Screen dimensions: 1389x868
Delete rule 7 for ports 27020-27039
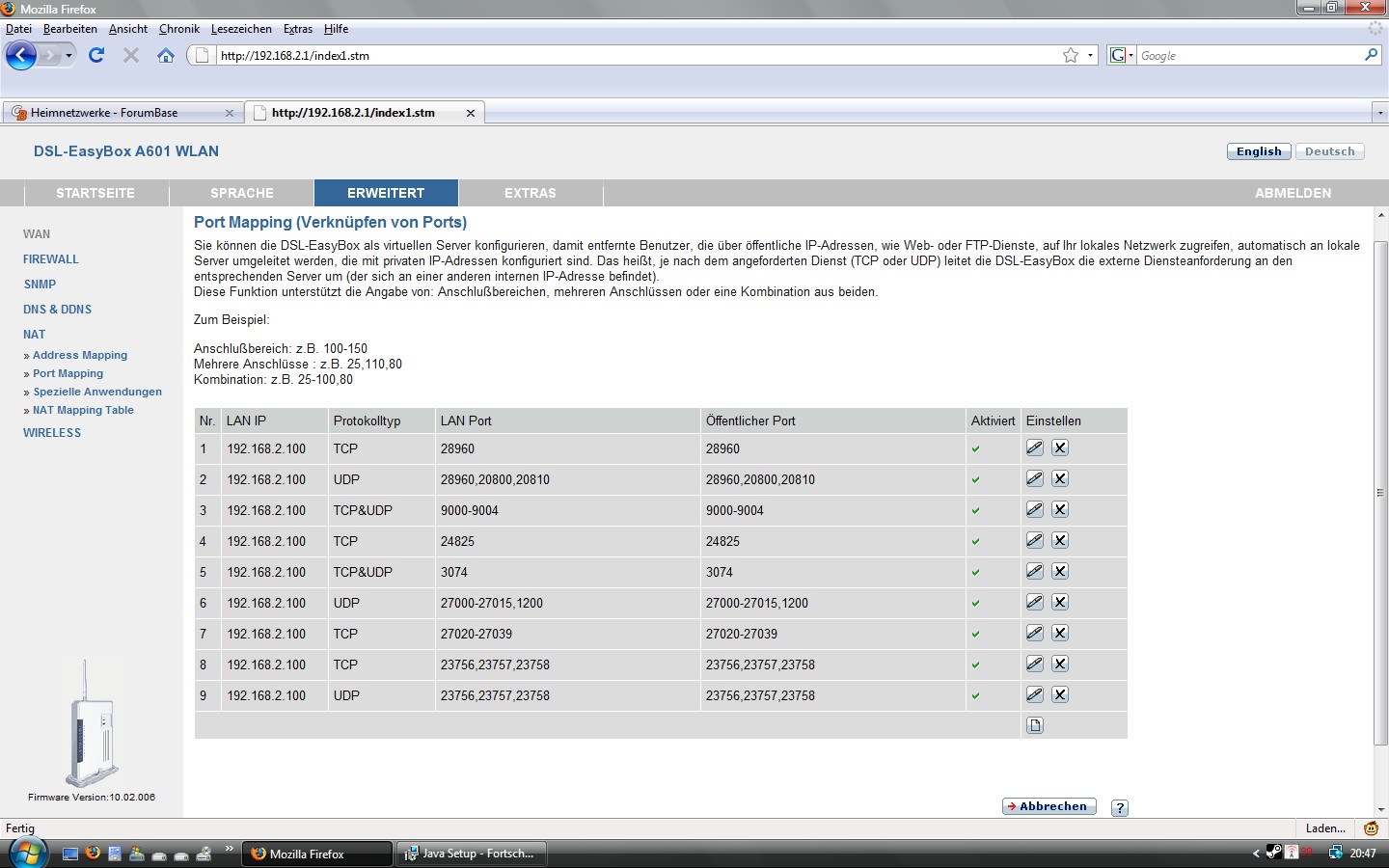(1060, 633)
